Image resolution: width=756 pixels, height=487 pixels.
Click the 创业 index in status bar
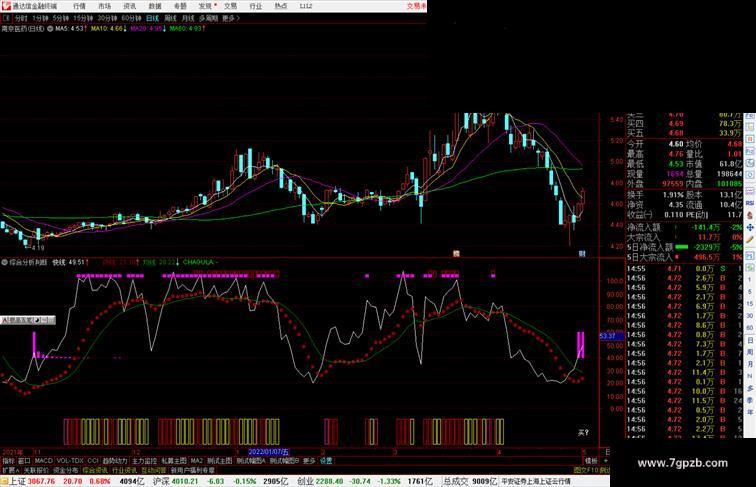[x=305, y=481]
